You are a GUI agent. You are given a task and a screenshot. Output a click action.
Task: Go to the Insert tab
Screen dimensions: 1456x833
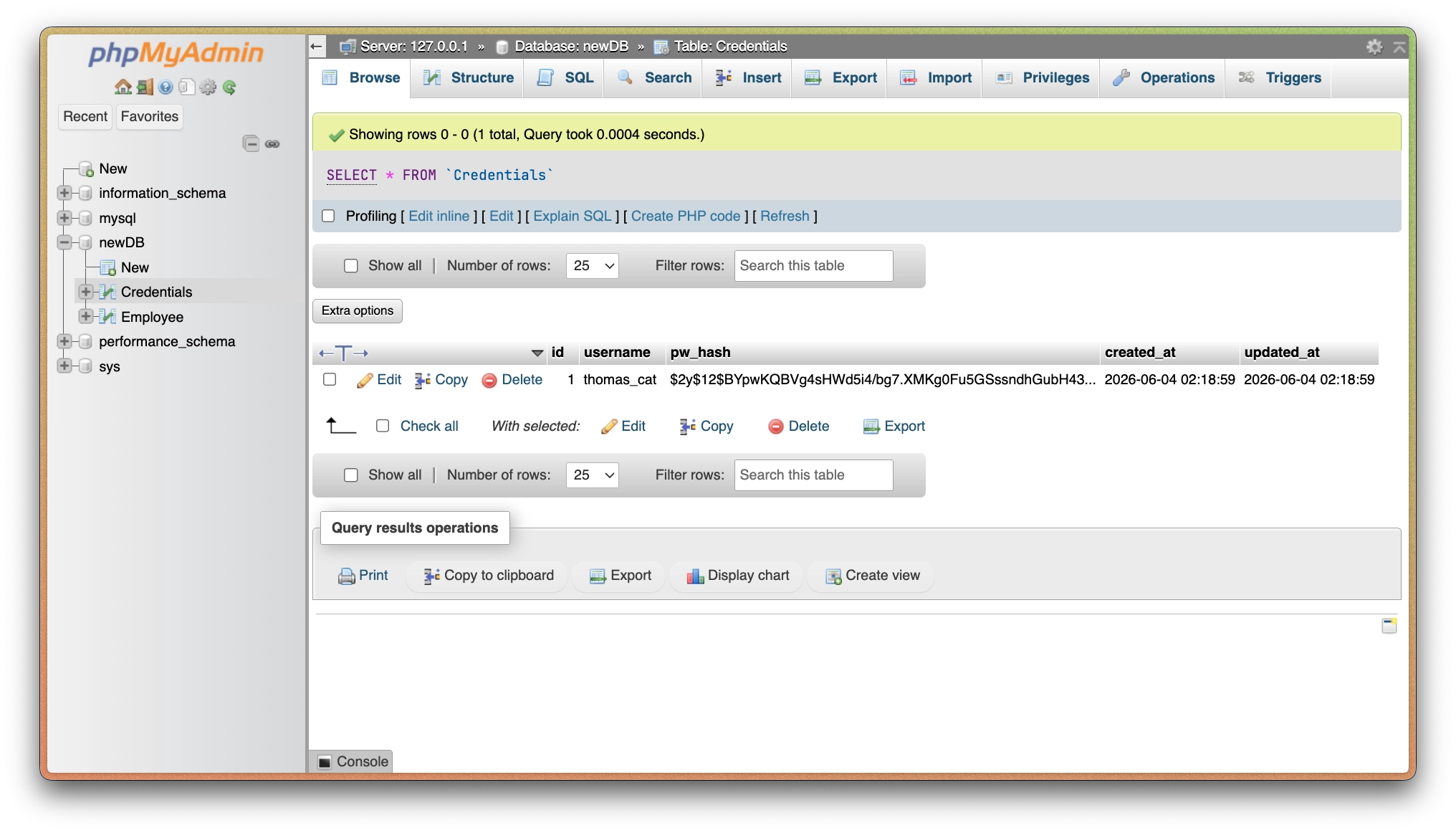click(748, 77)
